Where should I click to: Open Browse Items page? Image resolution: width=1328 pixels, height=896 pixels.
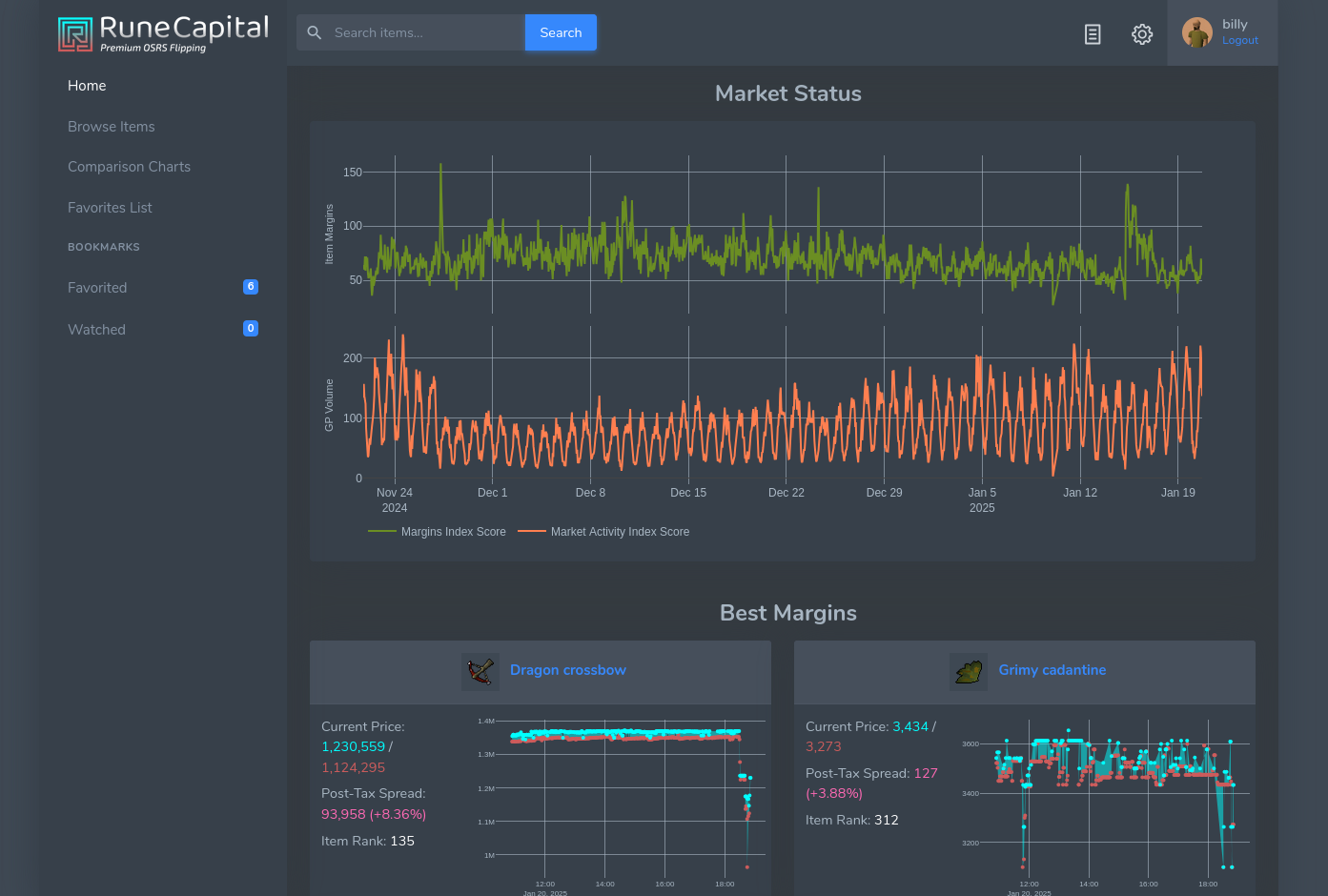pyautogui.click(x=112, y=127)
